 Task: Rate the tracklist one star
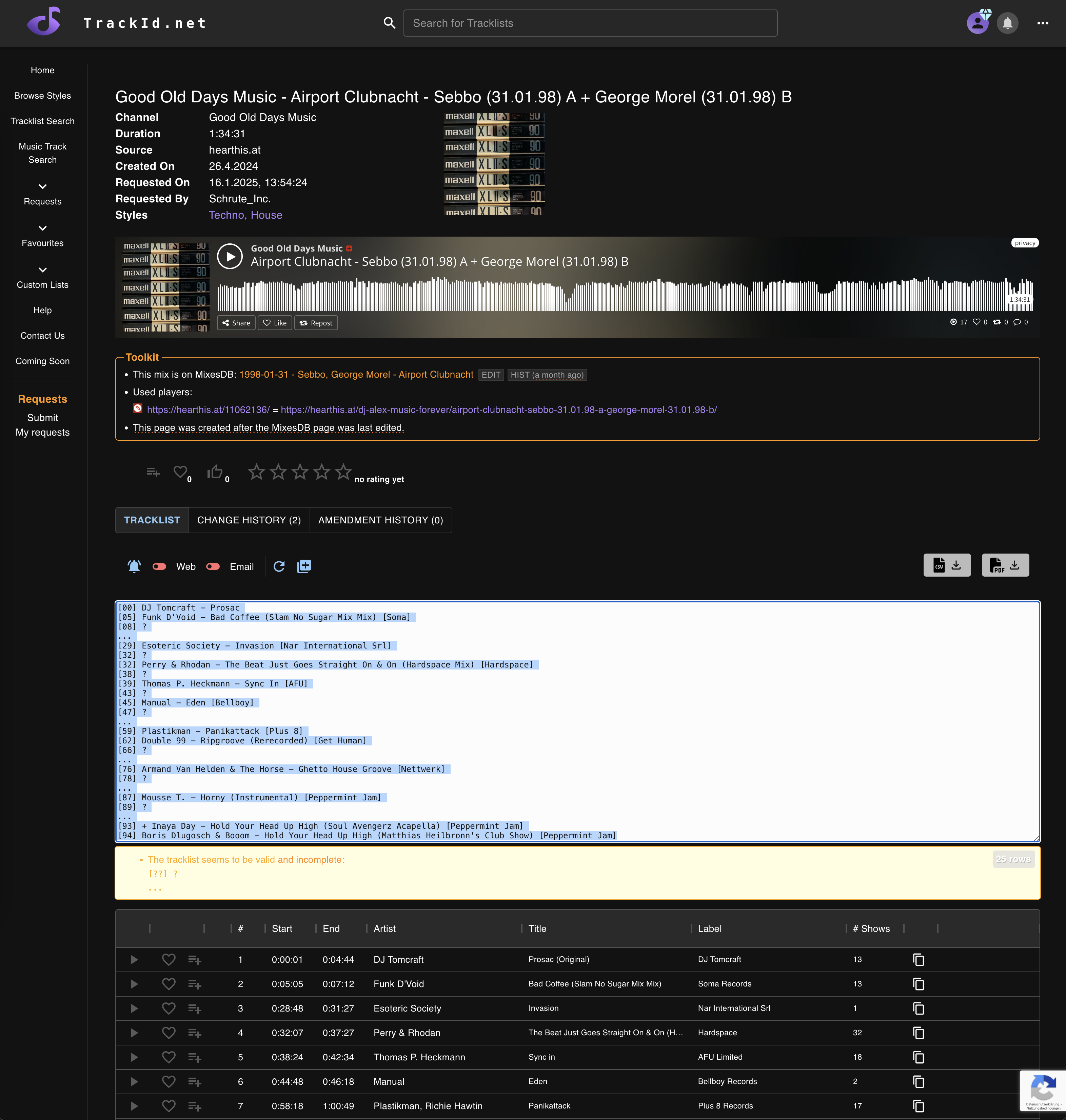click(257, 472)
